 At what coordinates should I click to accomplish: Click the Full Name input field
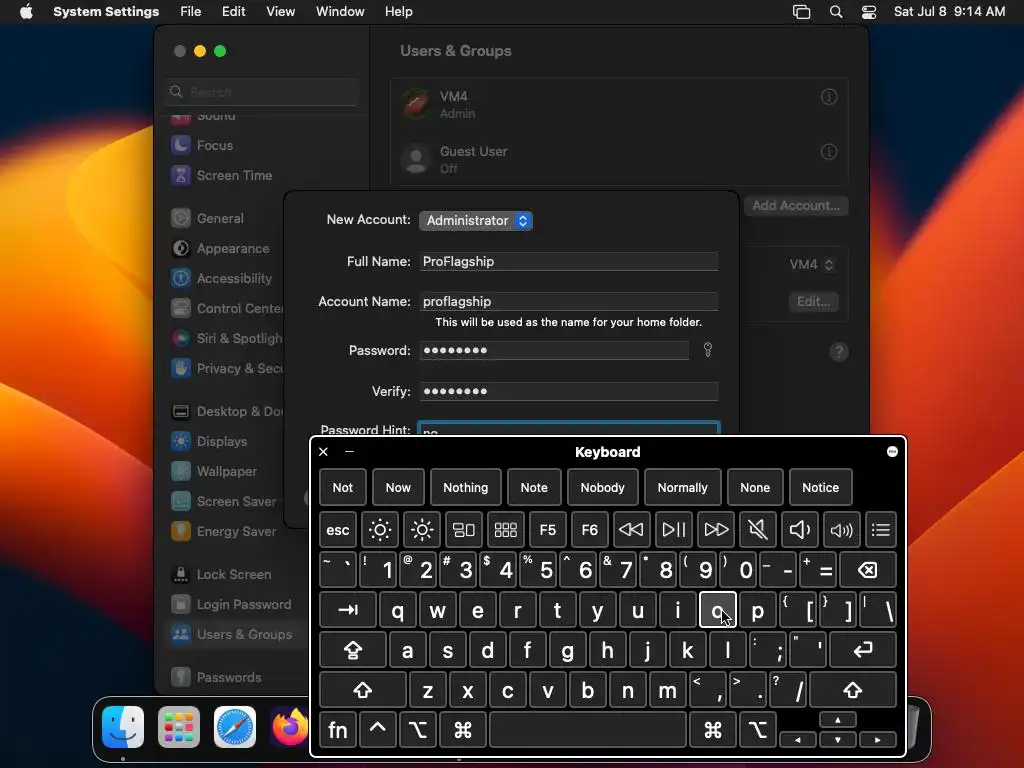tap(569, 261)
